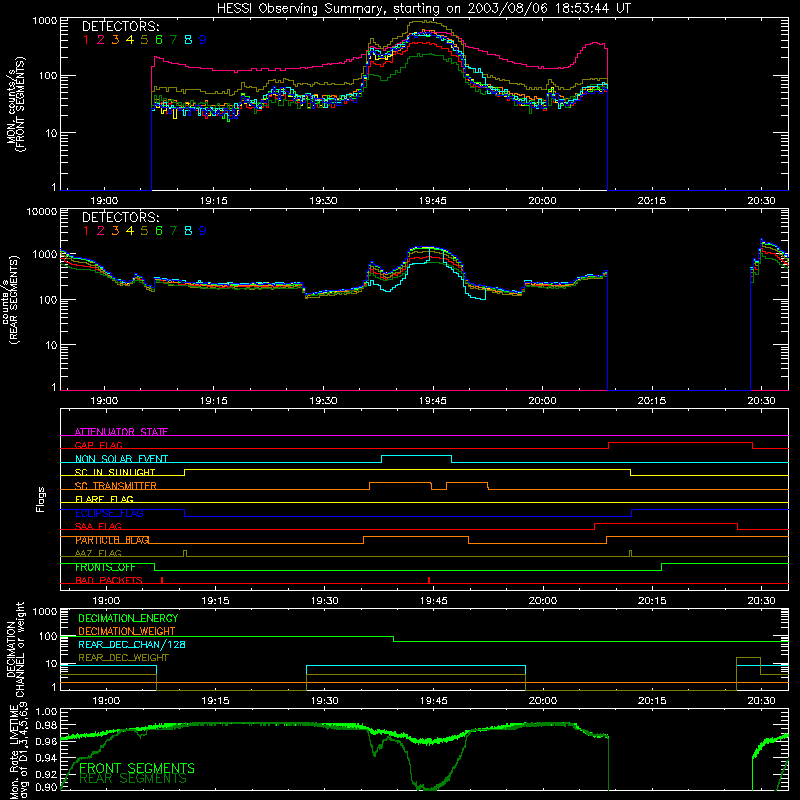This screenshot has width=800, height=800.
Task: Click the PARTICLE_FLAG label
Action: point(112,540)
